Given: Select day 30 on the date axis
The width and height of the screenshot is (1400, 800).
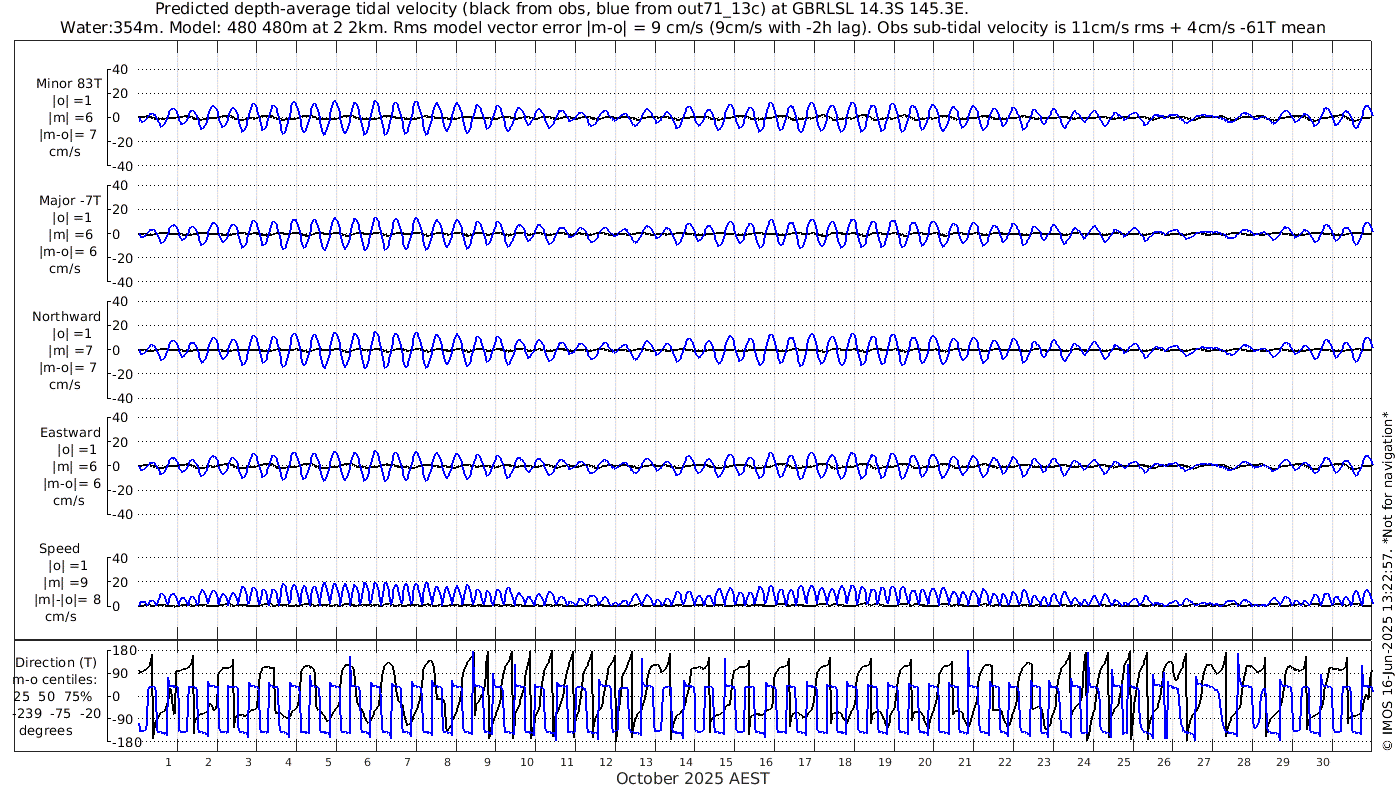Looking at the screenshot, I should pyautogui.click(x=1322, y=762).
